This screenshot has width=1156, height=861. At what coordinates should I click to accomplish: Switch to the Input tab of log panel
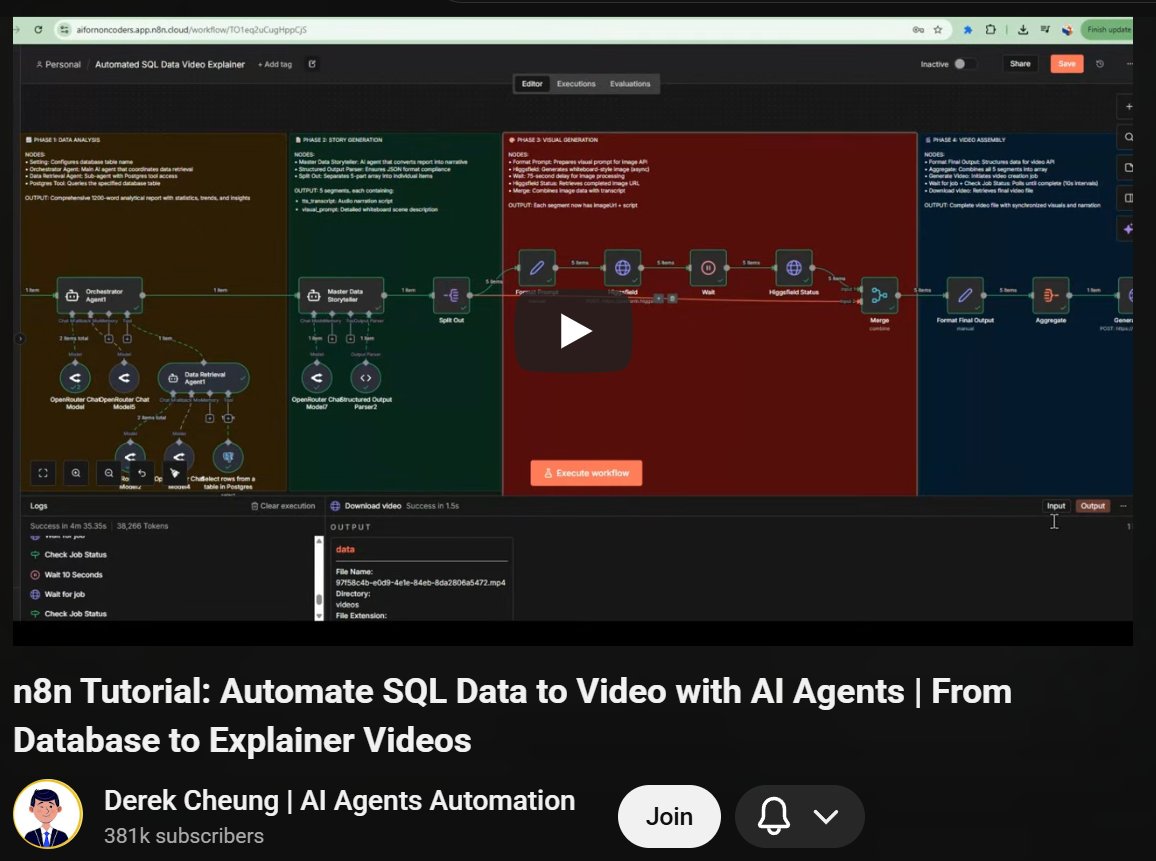coord(1056,506)
